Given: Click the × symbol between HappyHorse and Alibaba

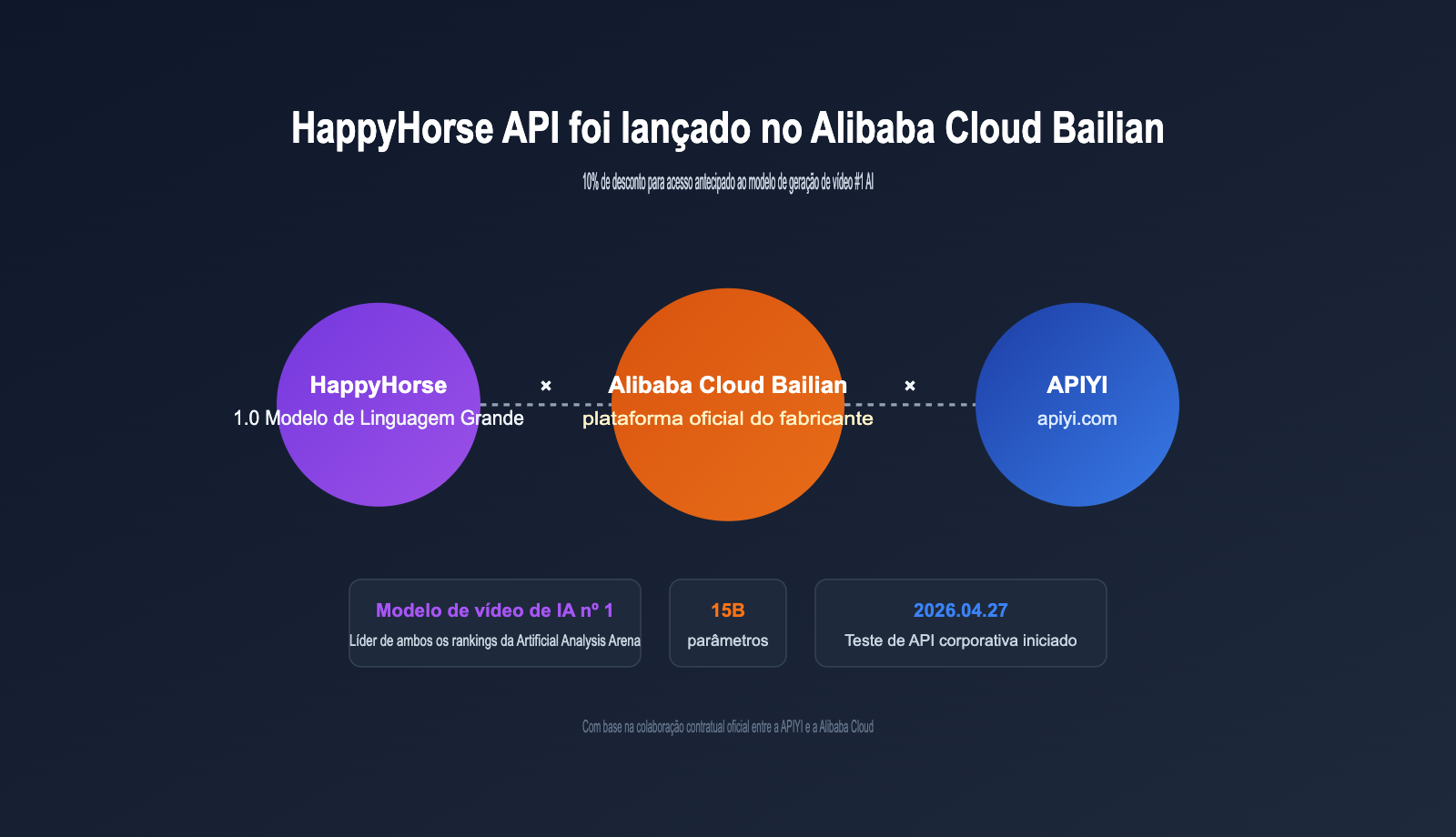Looking at the screenshot, I should pos(546,386).
